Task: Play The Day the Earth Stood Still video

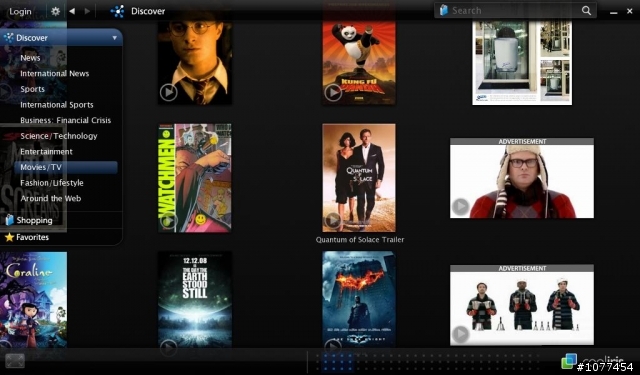Action: pyautogui.click(x=168, y=348)
